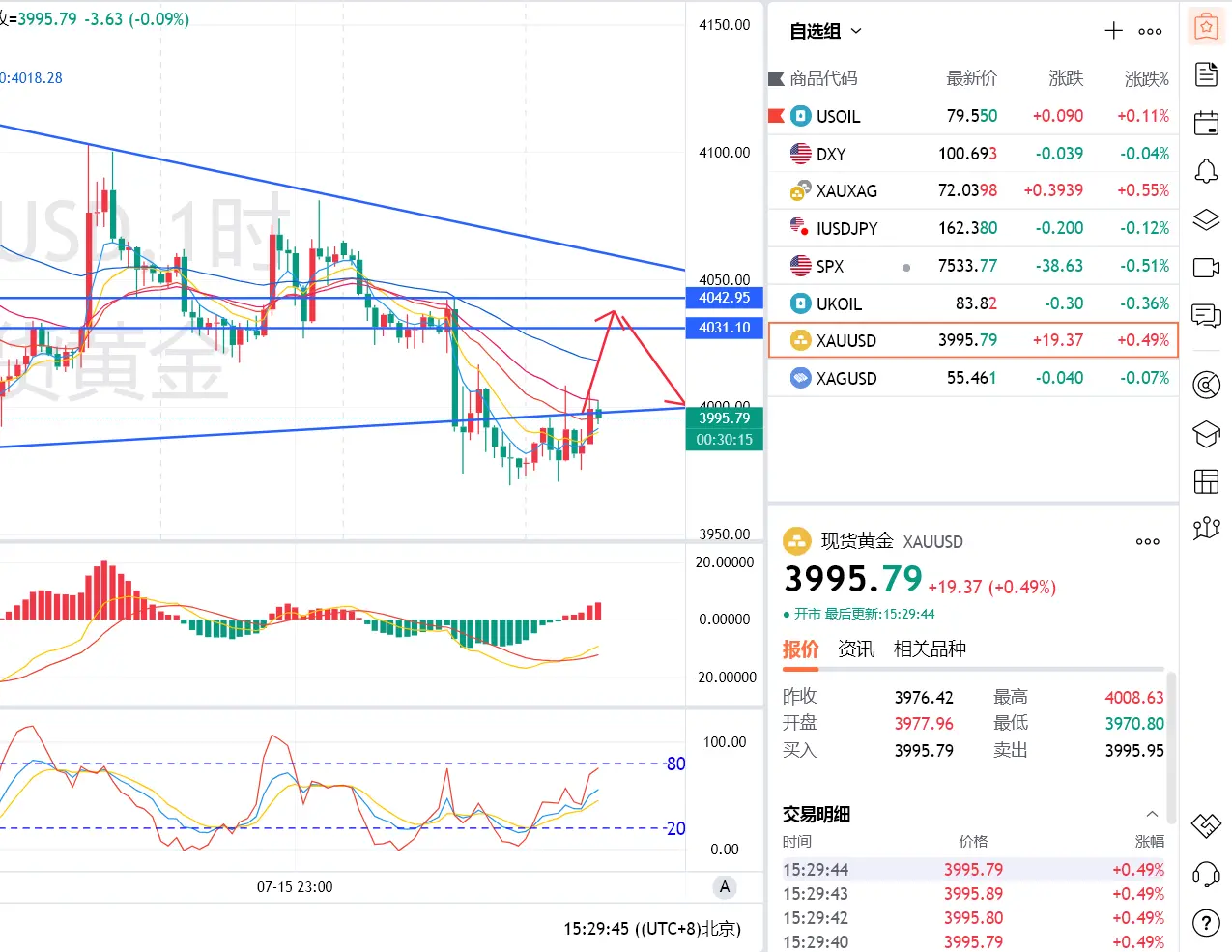Click the 15:29:40 trade detail row
The height and width of the screenshot is (952, 1232).
coord(973,941)
